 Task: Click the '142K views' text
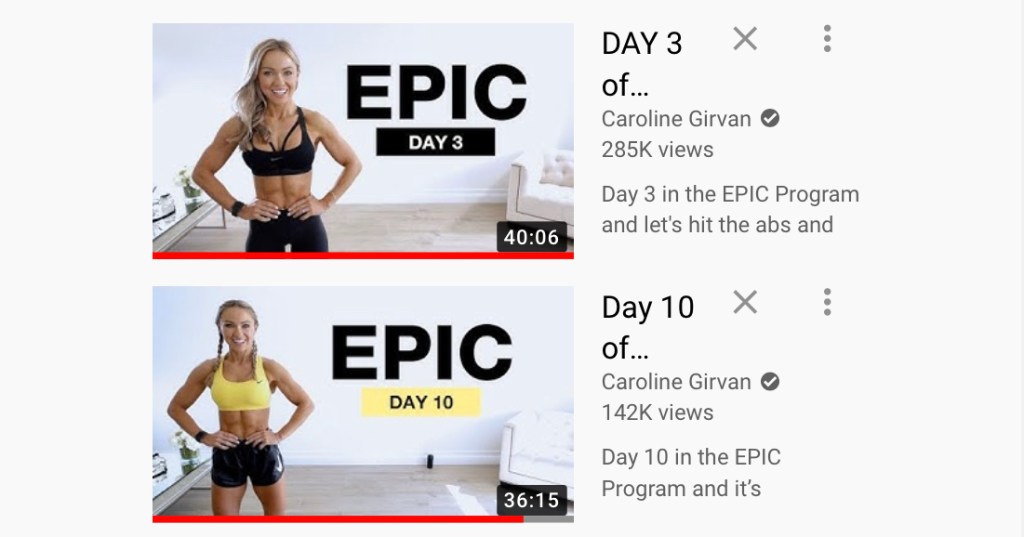tap(658, 413)
